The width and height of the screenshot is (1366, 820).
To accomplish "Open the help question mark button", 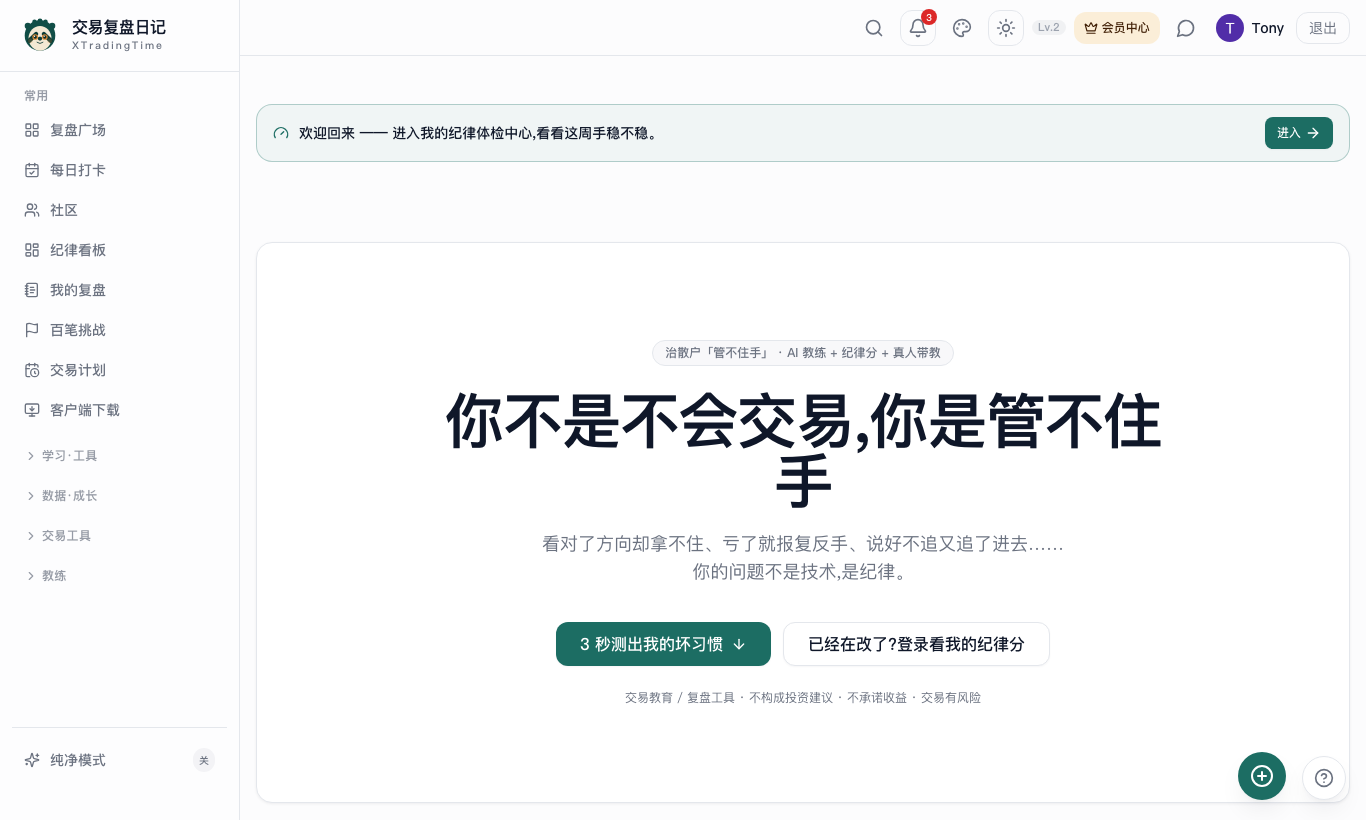I will 1324,778.
